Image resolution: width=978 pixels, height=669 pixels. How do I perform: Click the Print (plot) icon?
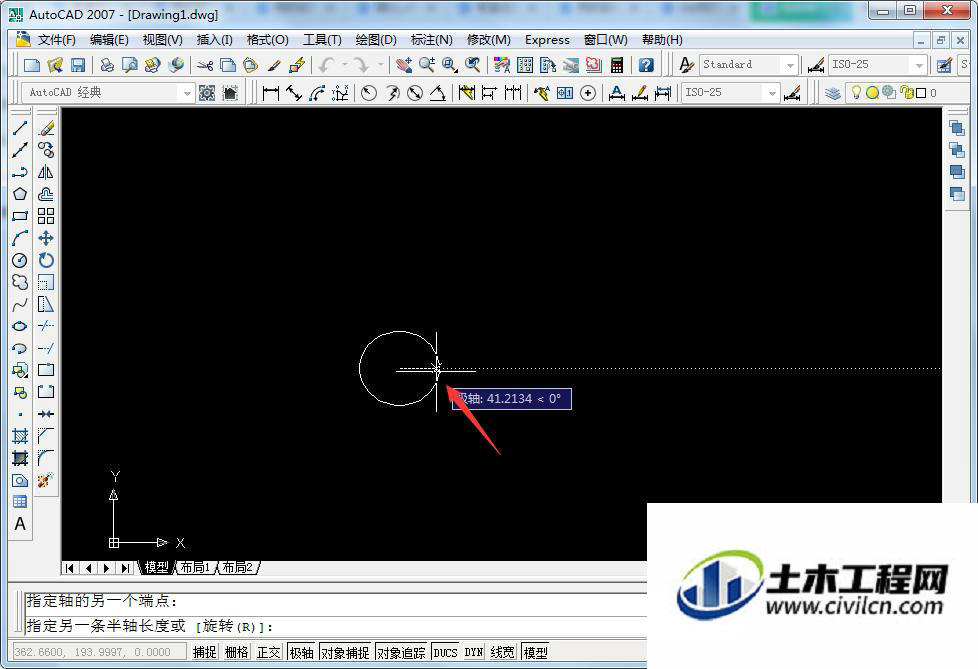(107, 65)
